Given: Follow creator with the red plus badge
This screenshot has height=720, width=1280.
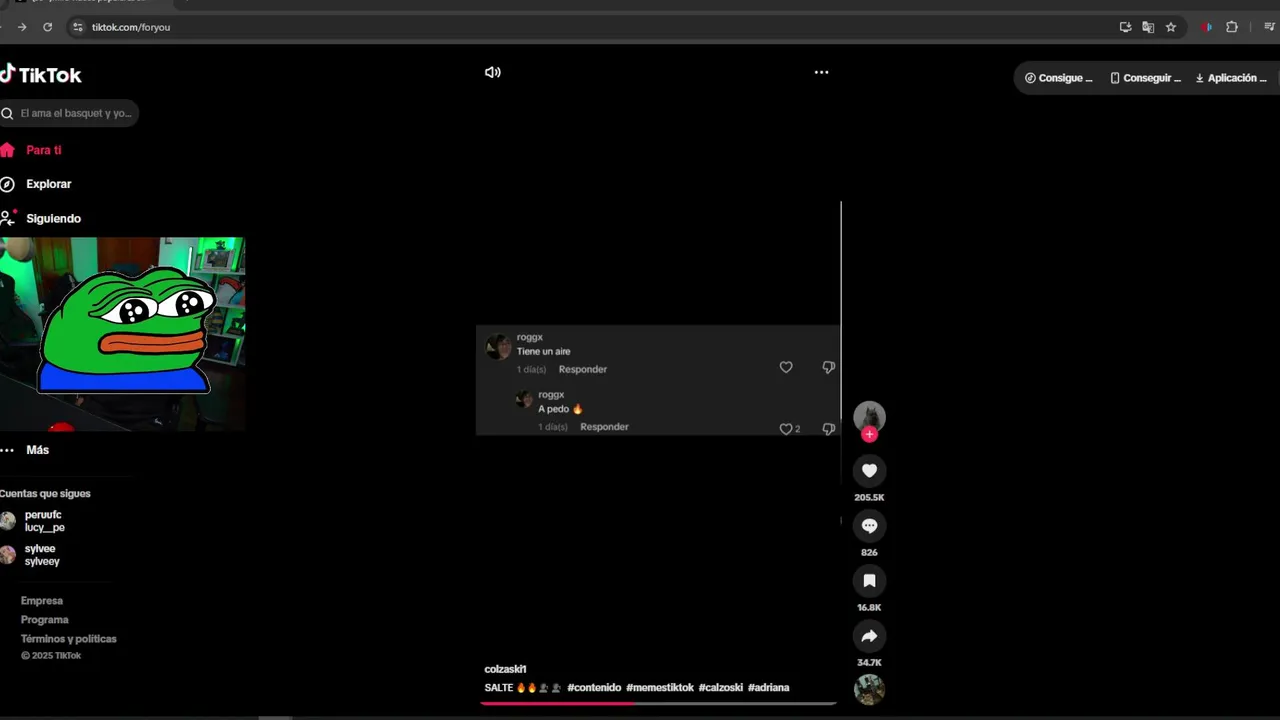Looking at the screenshot, I should [869, 434].
